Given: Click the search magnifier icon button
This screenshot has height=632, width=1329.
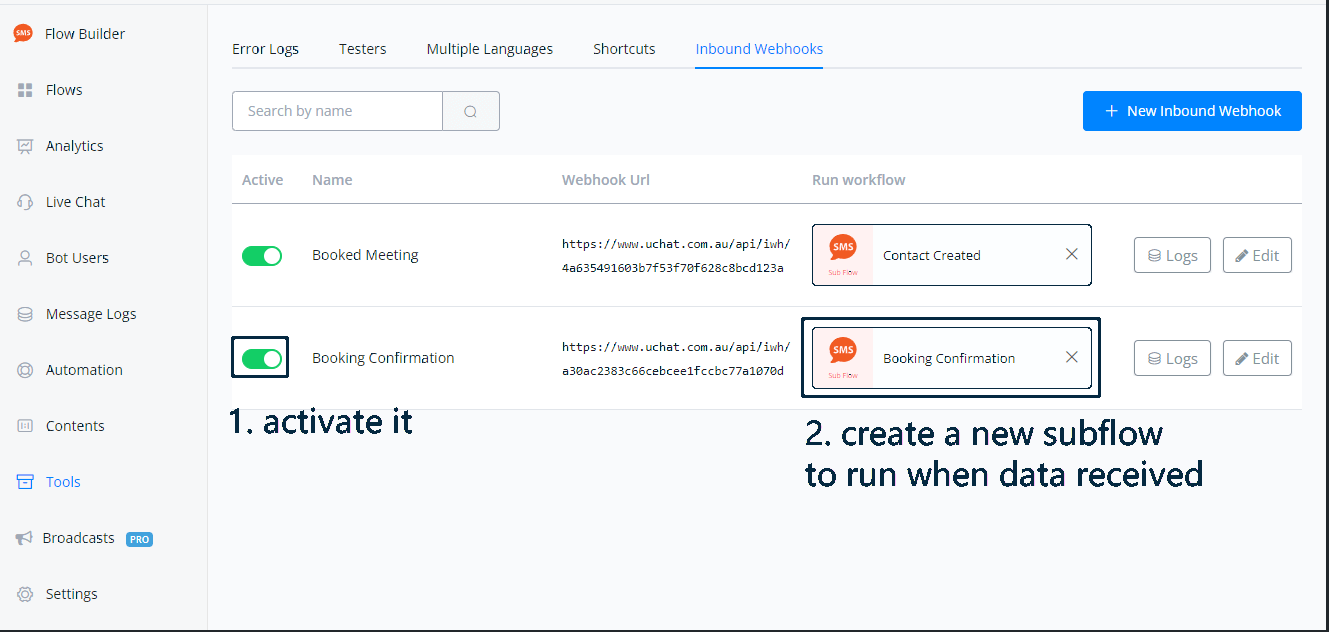Looking at the screenshot, I should pos(471,111).
